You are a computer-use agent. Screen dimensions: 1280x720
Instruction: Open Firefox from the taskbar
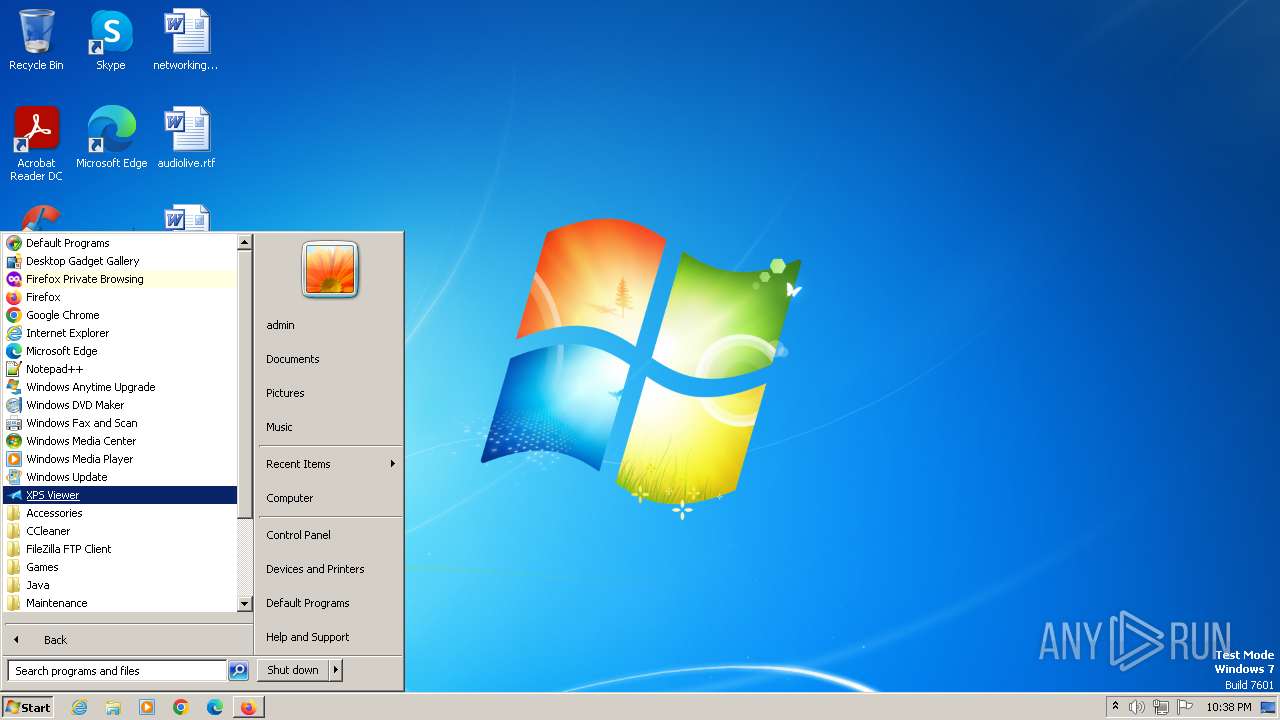248,707
